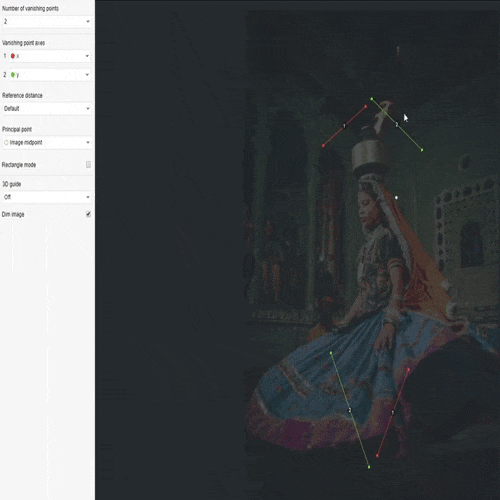Uncheck the Dim image checkbox
The height and width of the screenshot is (500, 500).
click(x=88, y=214)
